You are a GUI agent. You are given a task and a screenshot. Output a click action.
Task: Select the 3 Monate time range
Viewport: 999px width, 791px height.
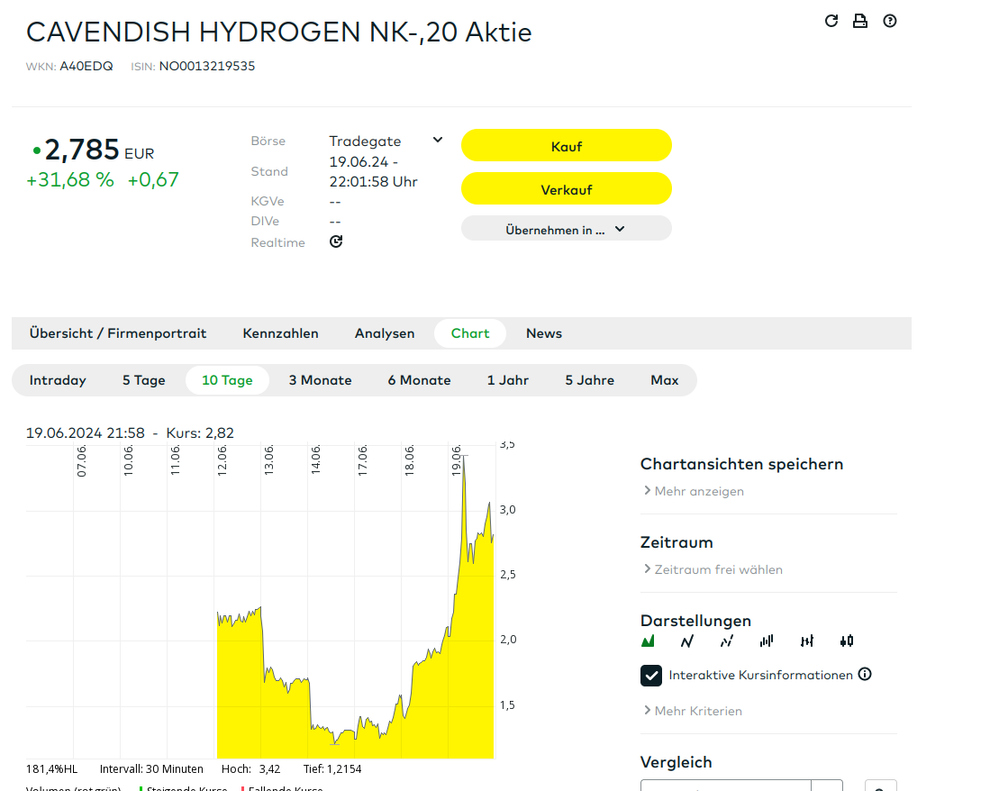[x=320, y=380]
